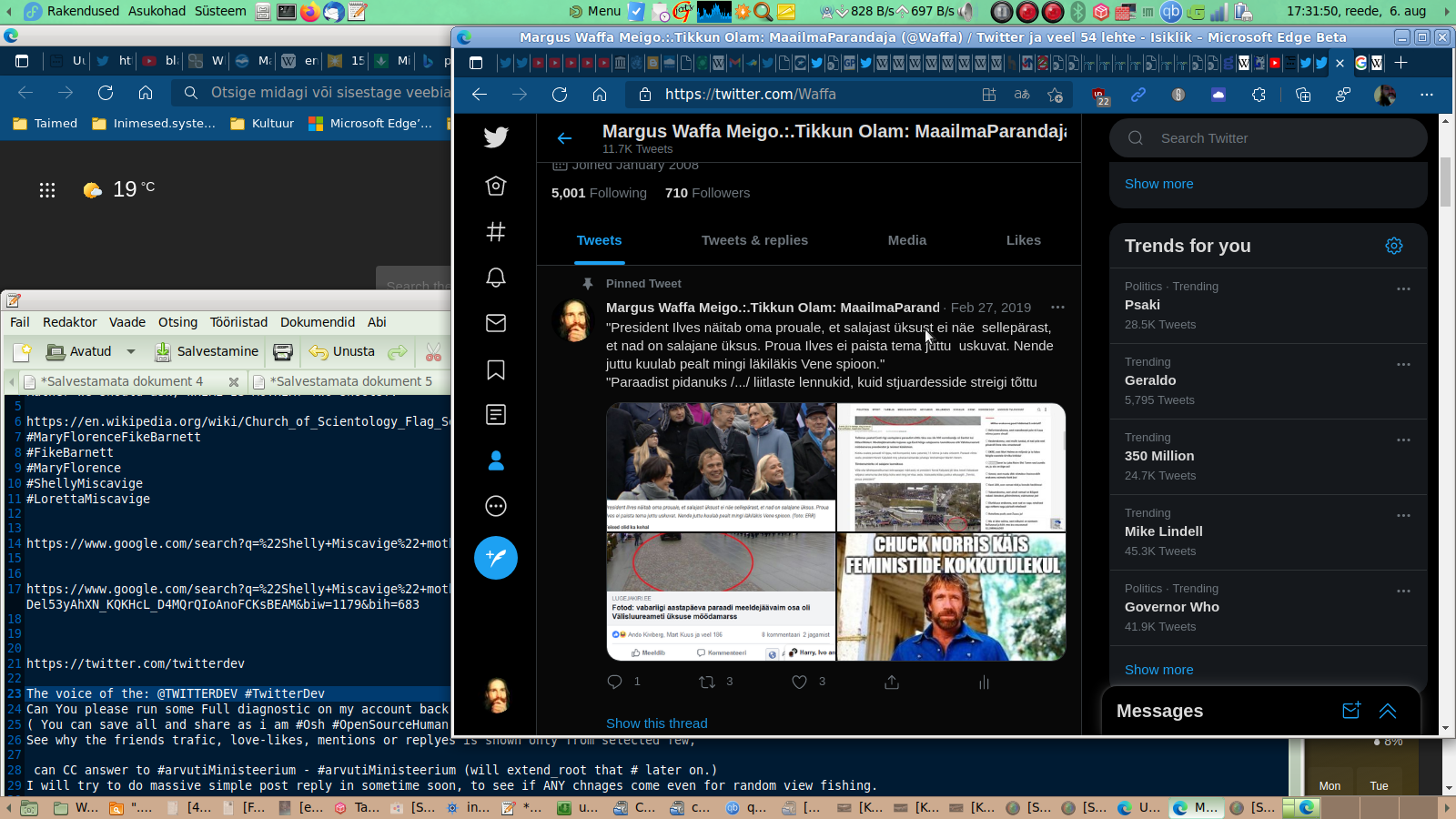Click Show more under Trends list
This screenshot has width=1456, height=819.
tap(1158, 670)
